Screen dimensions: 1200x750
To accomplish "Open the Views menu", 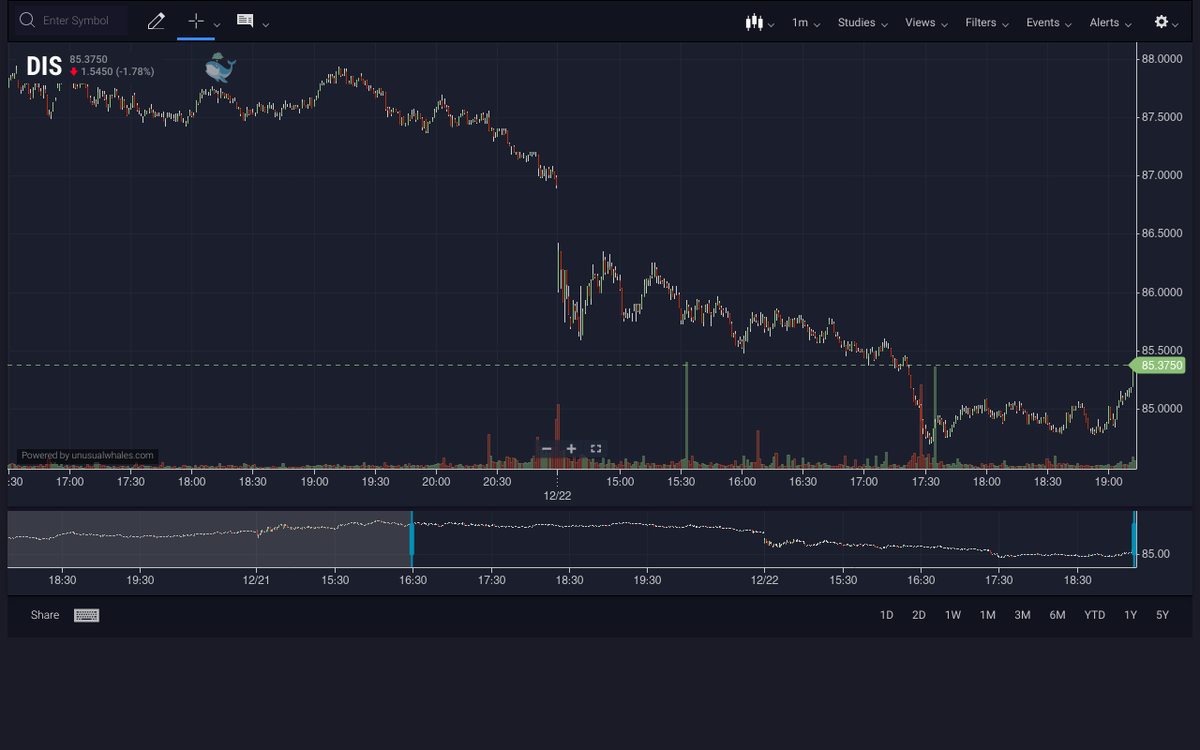I will pyautogui.click(x=920, y=20).
